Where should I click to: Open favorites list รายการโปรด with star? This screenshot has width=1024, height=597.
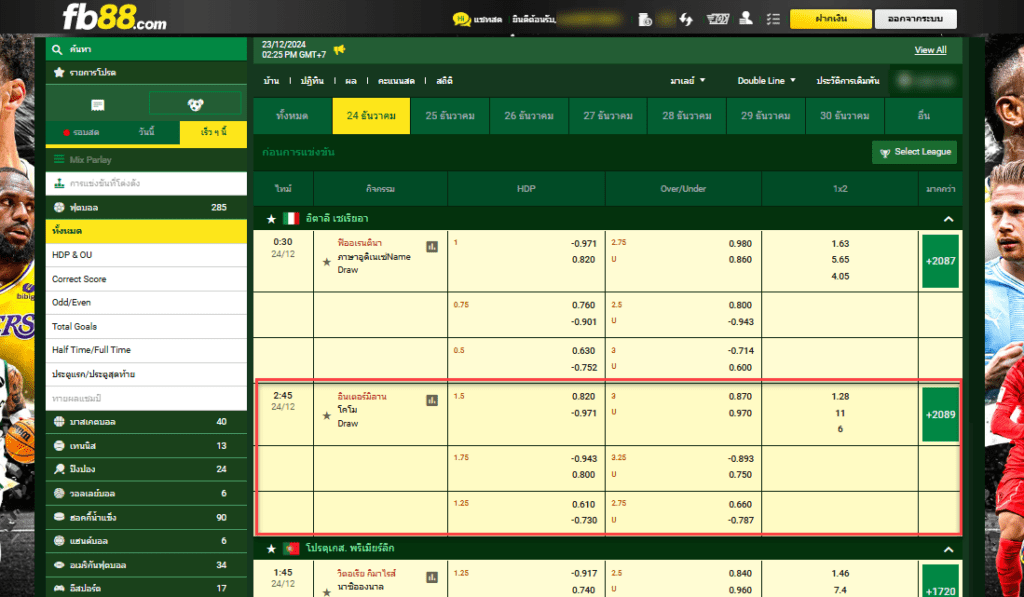coord(146,73)
